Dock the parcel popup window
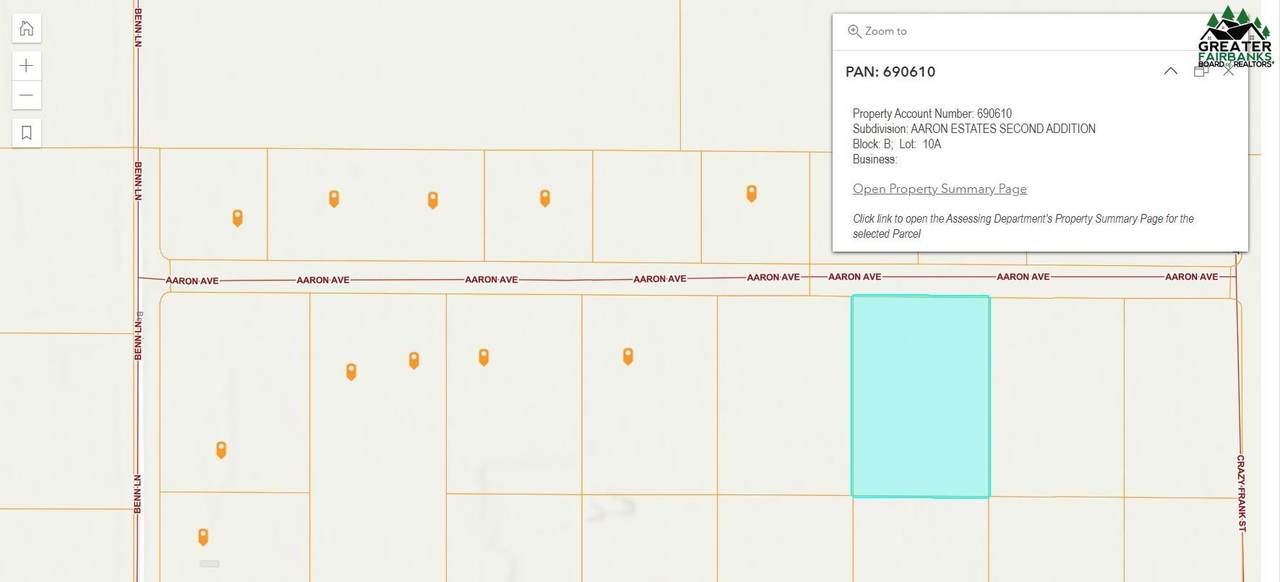The image size is (1280, 582). 1201,71
